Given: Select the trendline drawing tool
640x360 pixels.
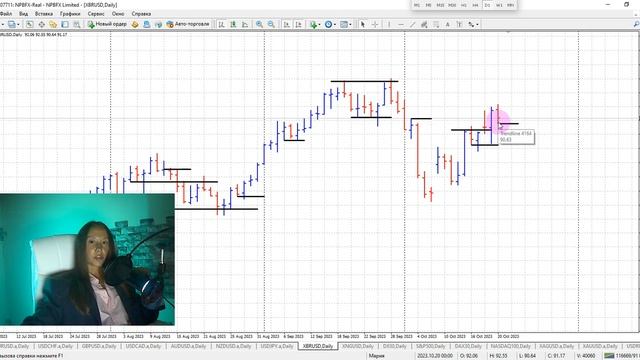Looking at the screenshot, I should (413, 24).
